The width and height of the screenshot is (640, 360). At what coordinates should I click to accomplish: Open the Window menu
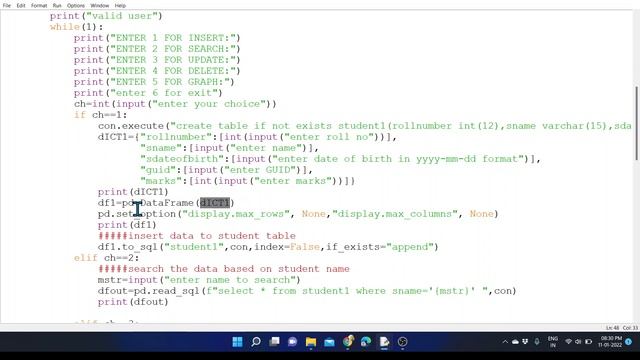pyautogui.click(x=100, y=5)
